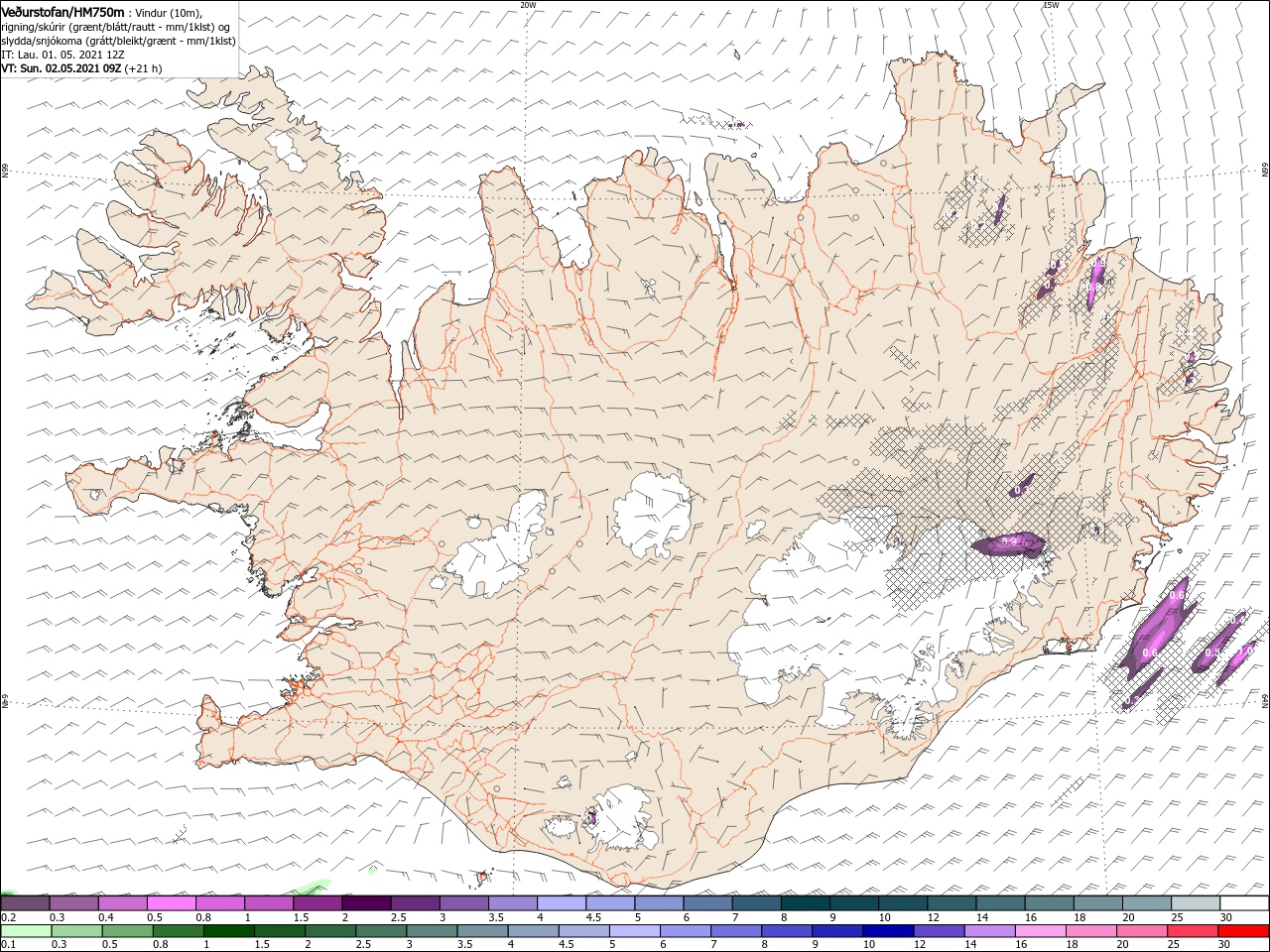
Task: Select the white 30 swatch in snow scale
Action: point(1244,902)
